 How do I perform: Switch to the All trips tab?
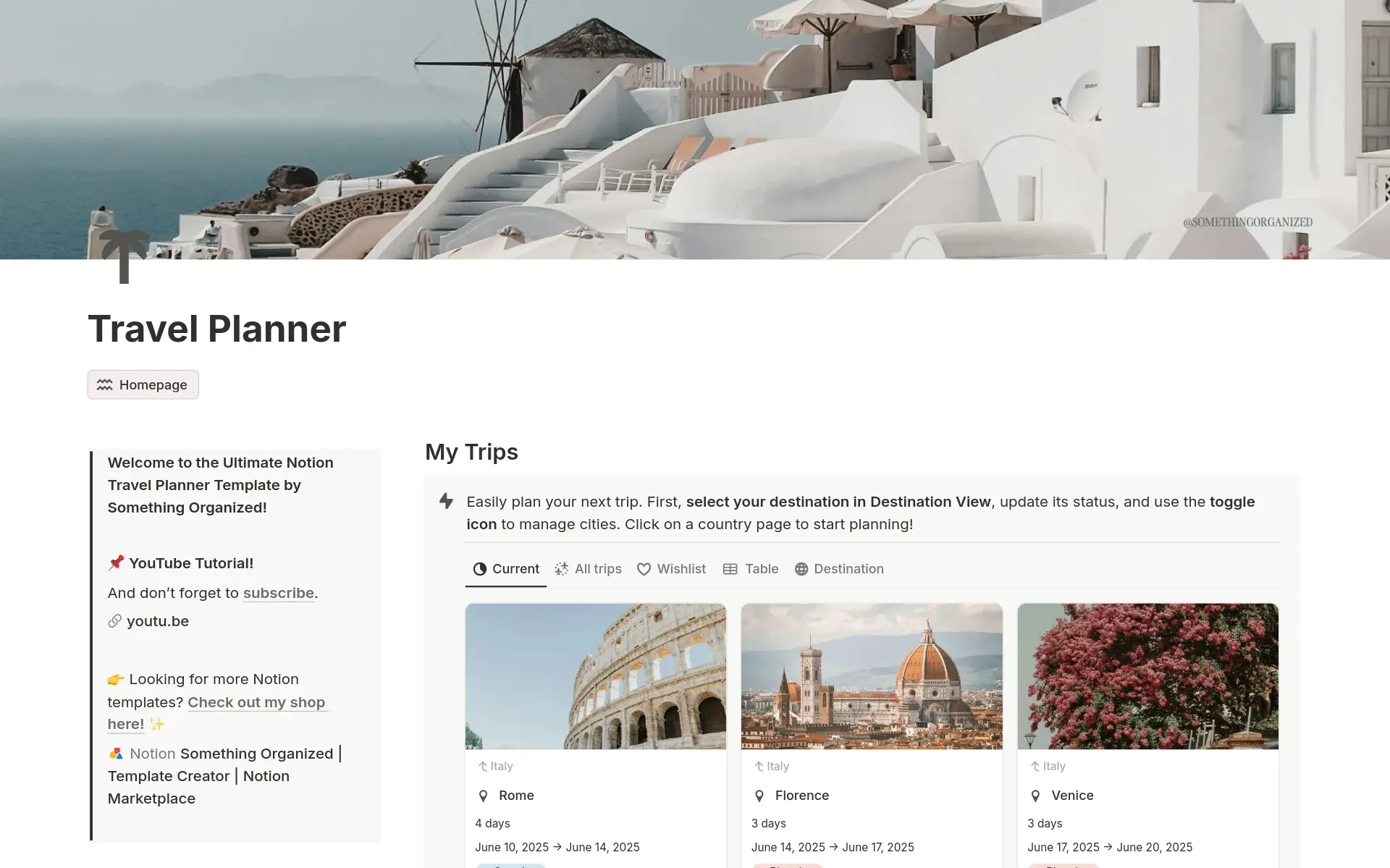coord(589,569)
